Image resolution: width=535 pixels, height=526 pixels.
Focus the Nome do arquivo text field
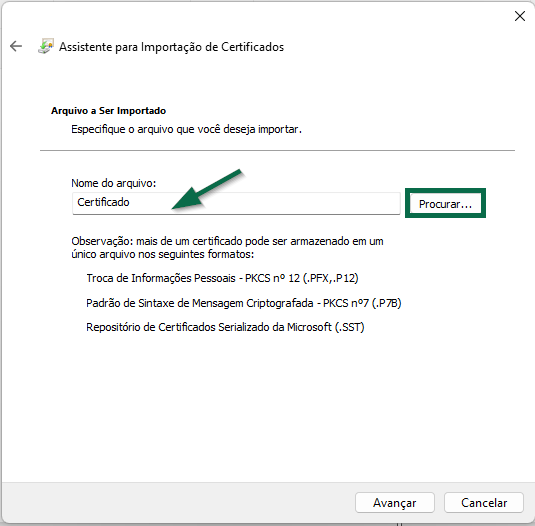point(236,203)
